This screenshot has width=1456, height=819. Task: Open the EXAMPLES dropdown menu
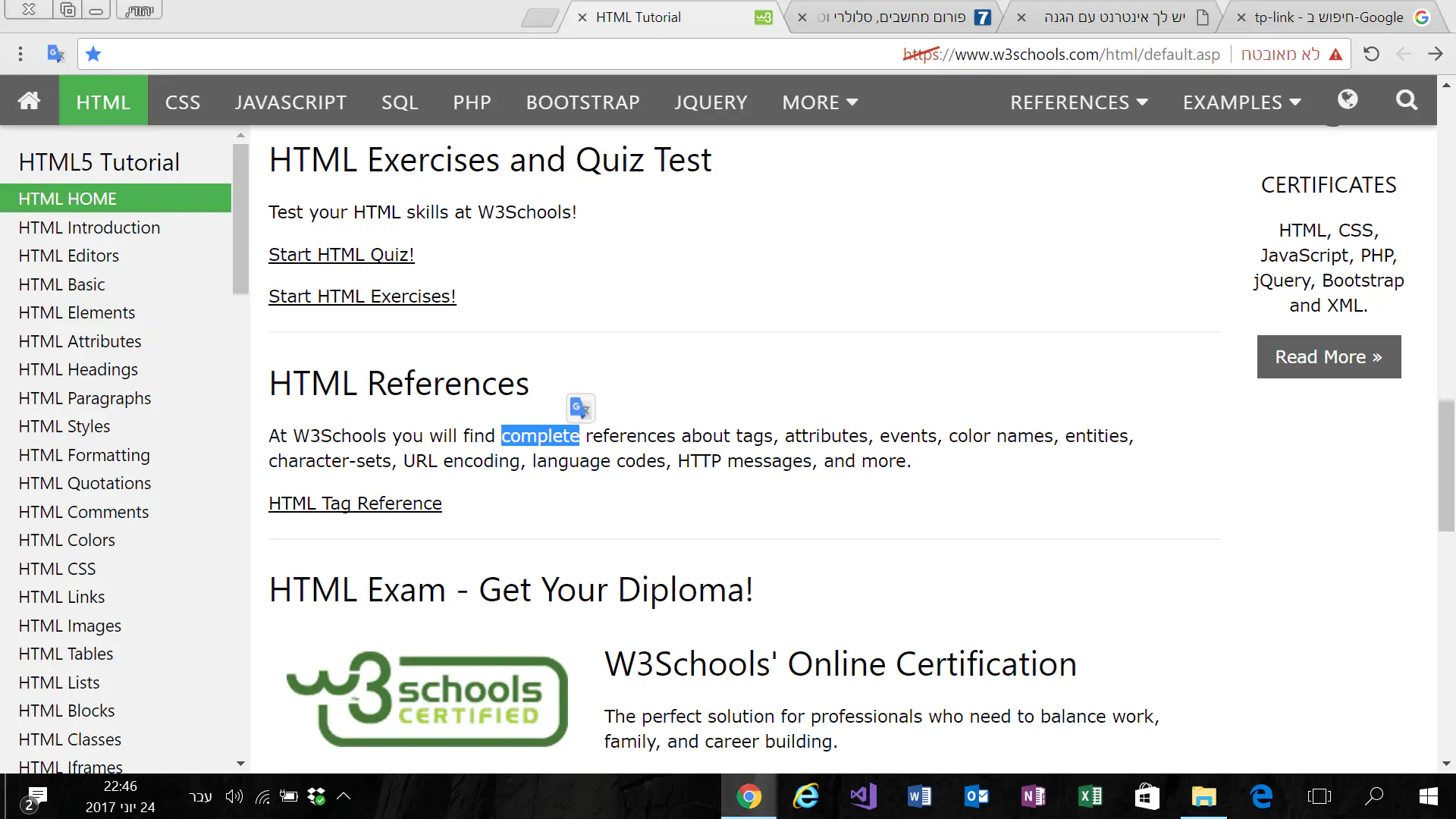pos(1241,102)
